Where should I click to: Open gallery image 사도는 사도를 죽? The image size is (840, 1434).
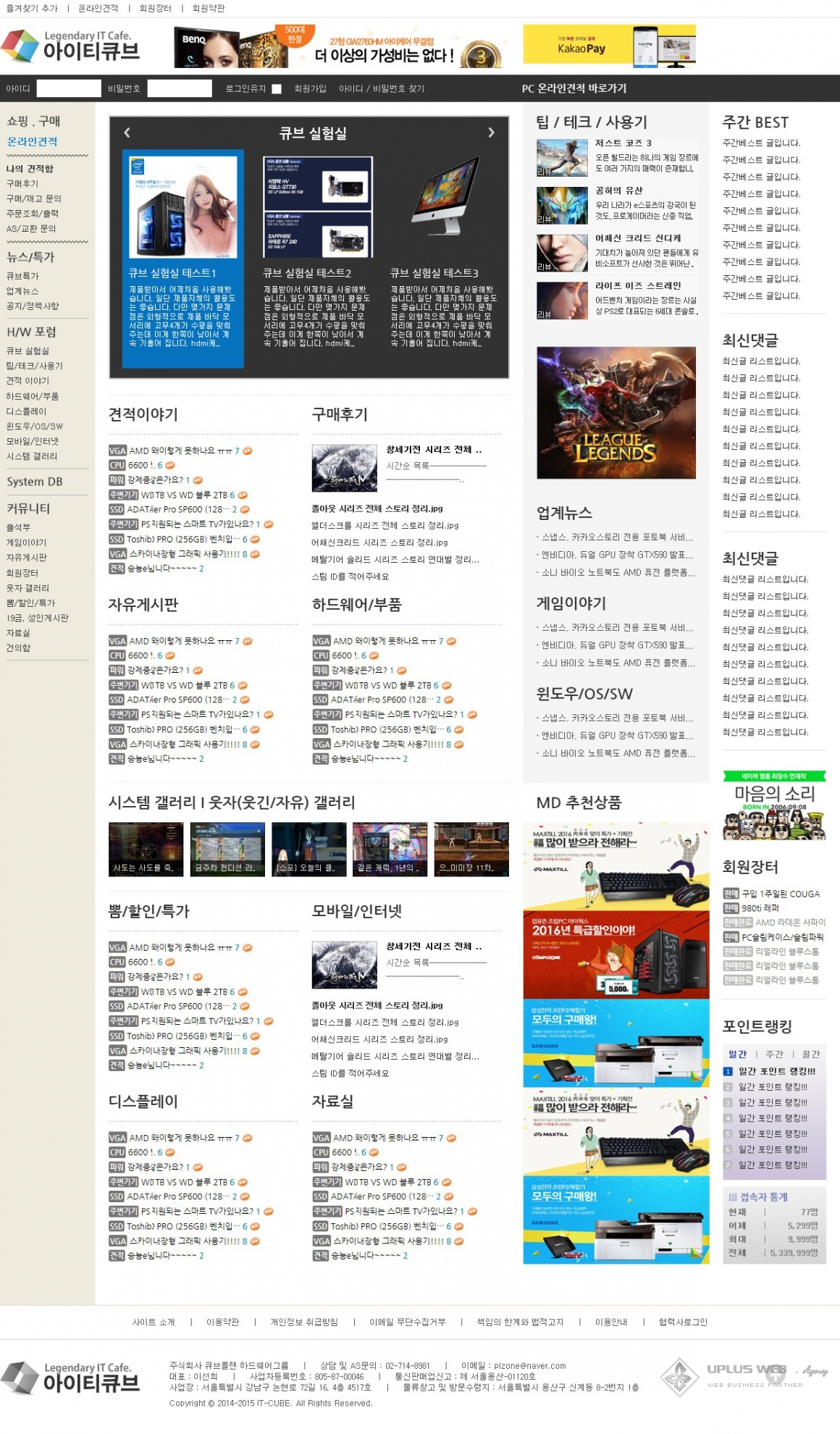146,850
